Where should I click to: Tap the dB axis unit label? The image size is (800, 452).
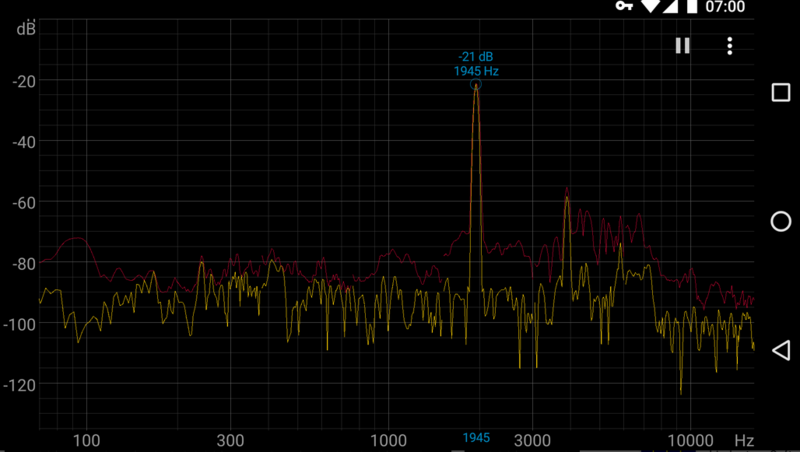26,29
